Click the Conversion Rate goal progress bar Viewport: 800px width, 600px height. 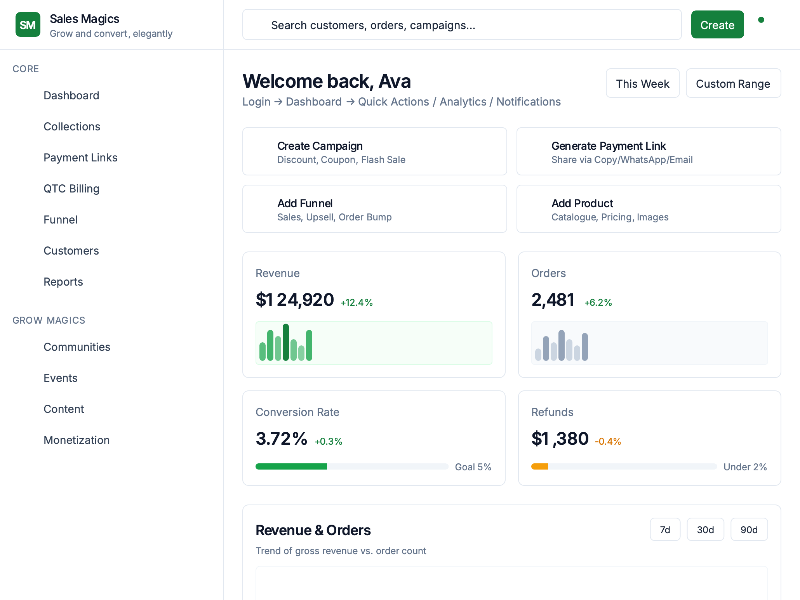[x=352, y=466]
